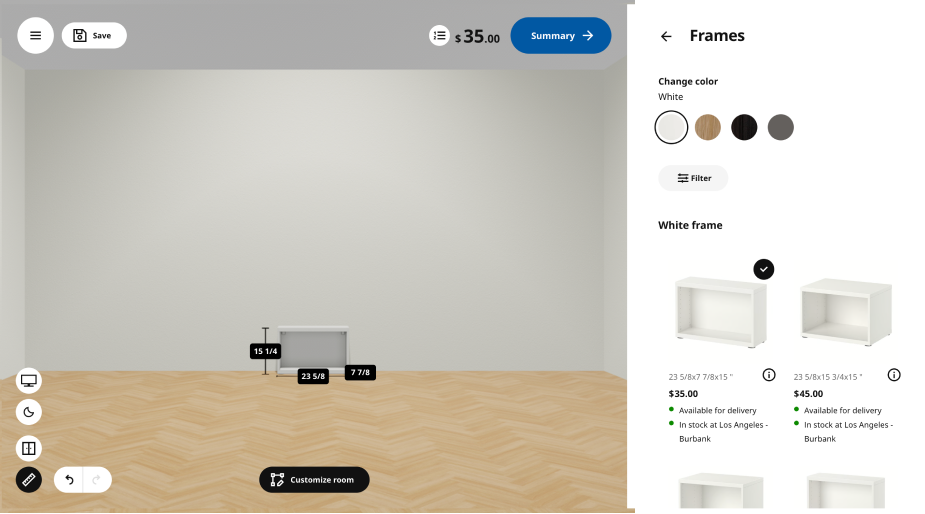Undo the last action
The width and height of the screenshot is (925, 514).
(x=69, y=480)
